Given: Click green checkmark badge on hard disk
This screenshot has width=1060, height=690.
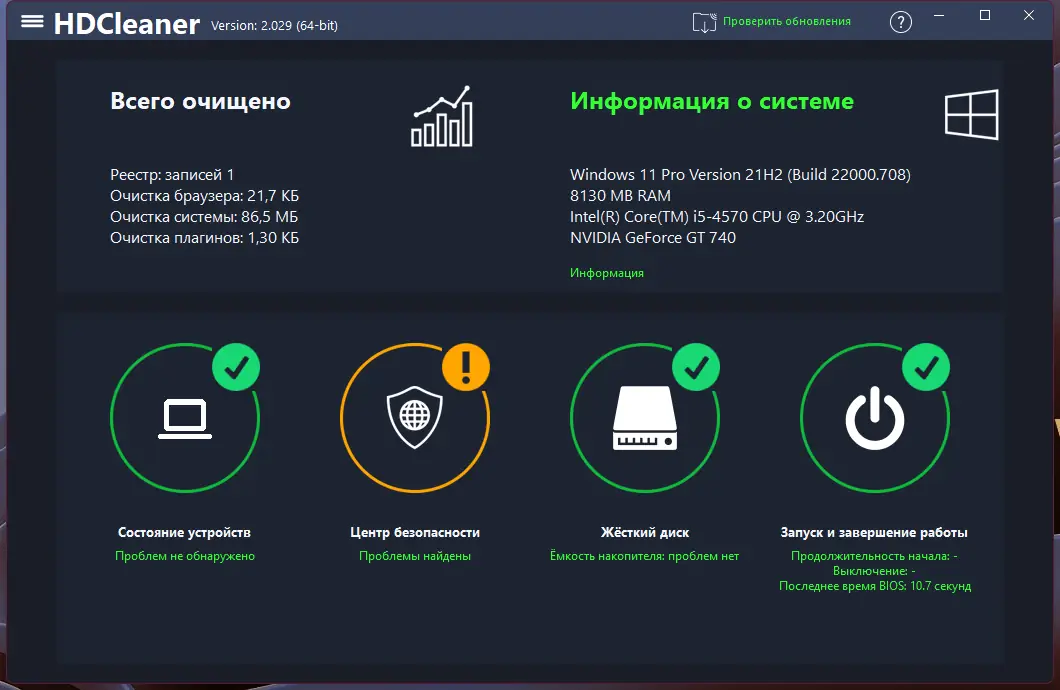Looking at the screenshot, I should [x=696, y=367].
